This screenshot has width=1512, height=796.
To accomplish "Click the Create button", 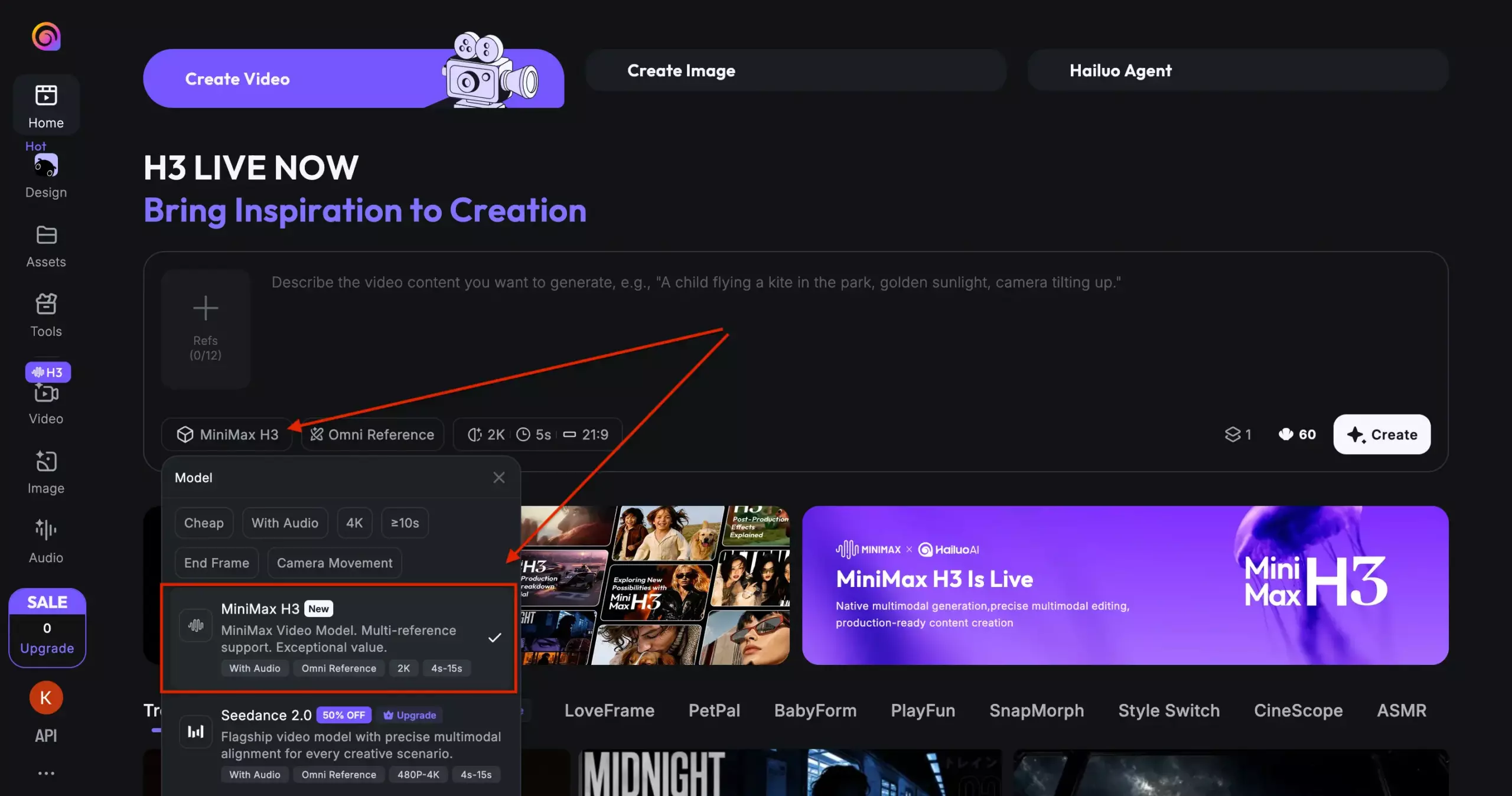I will 1382,435.
